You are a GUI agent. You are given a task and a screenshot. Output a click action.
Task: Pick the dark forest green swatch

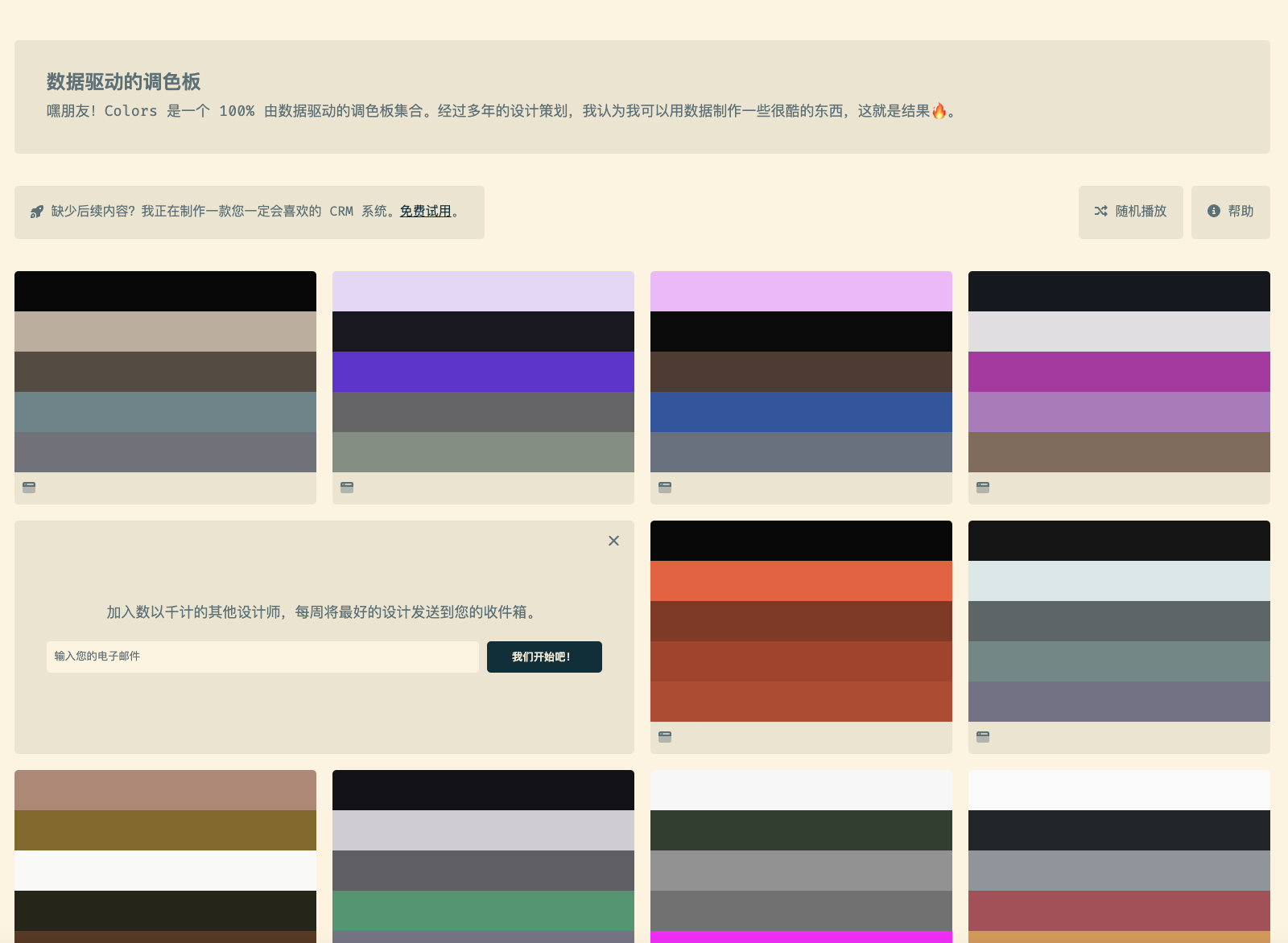click(801, 830)
